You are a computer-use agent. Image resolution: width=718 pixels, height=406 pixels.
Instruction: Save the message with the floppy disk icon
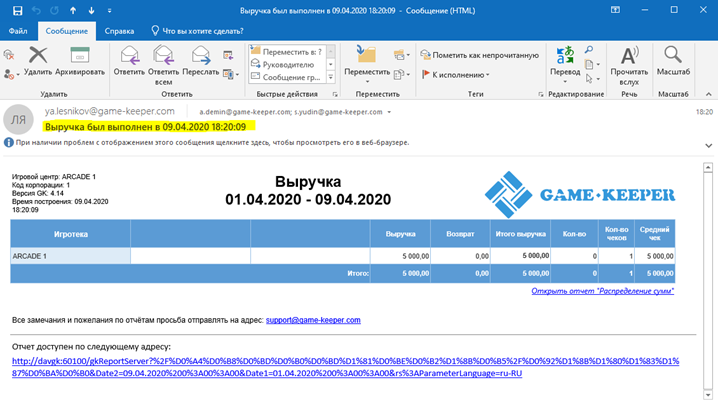tap(17, 11)
